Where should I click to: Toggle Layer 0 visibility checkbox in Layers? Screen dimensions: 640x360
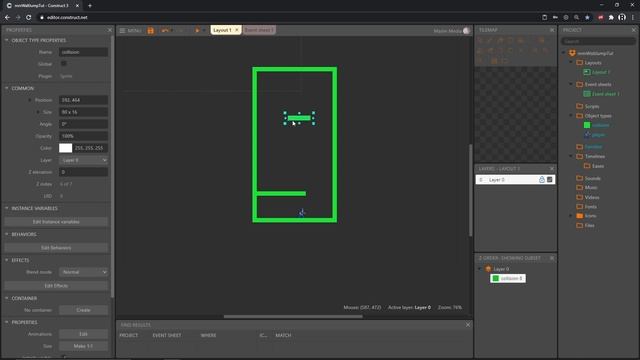click(549, 180)
